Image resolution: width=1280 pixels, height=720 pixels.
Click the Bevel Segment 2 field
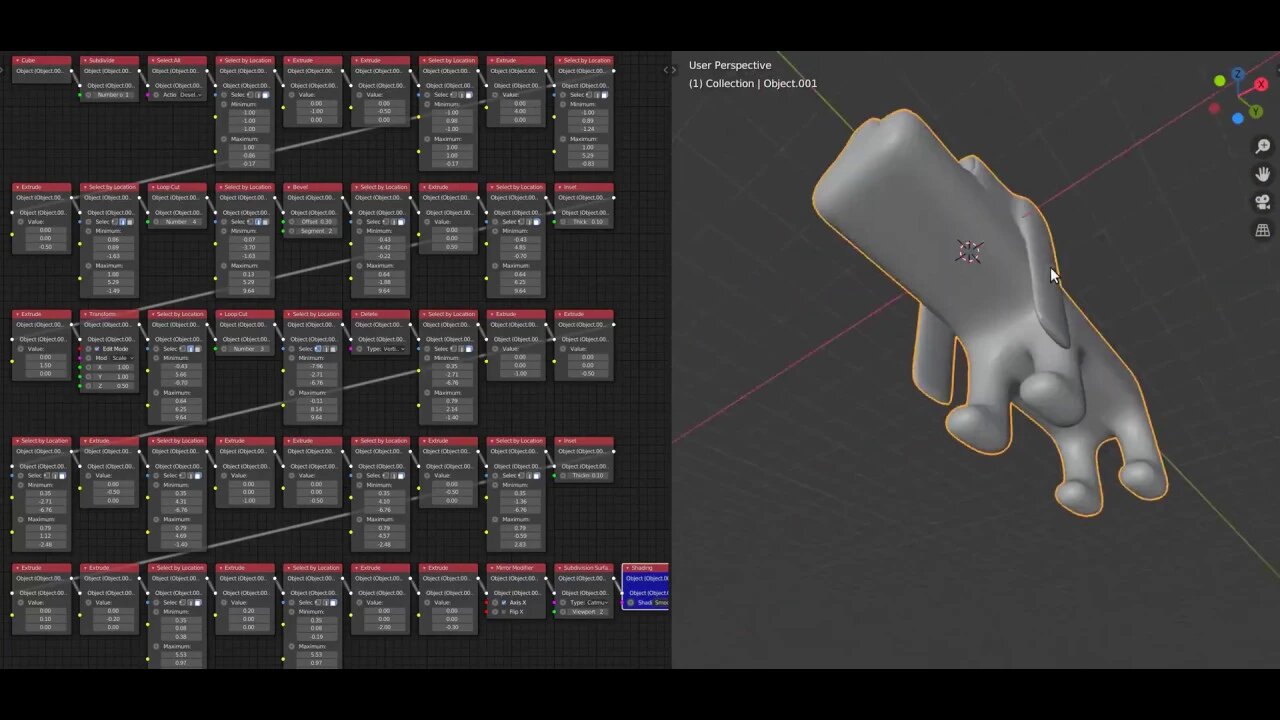click(317, 231)
